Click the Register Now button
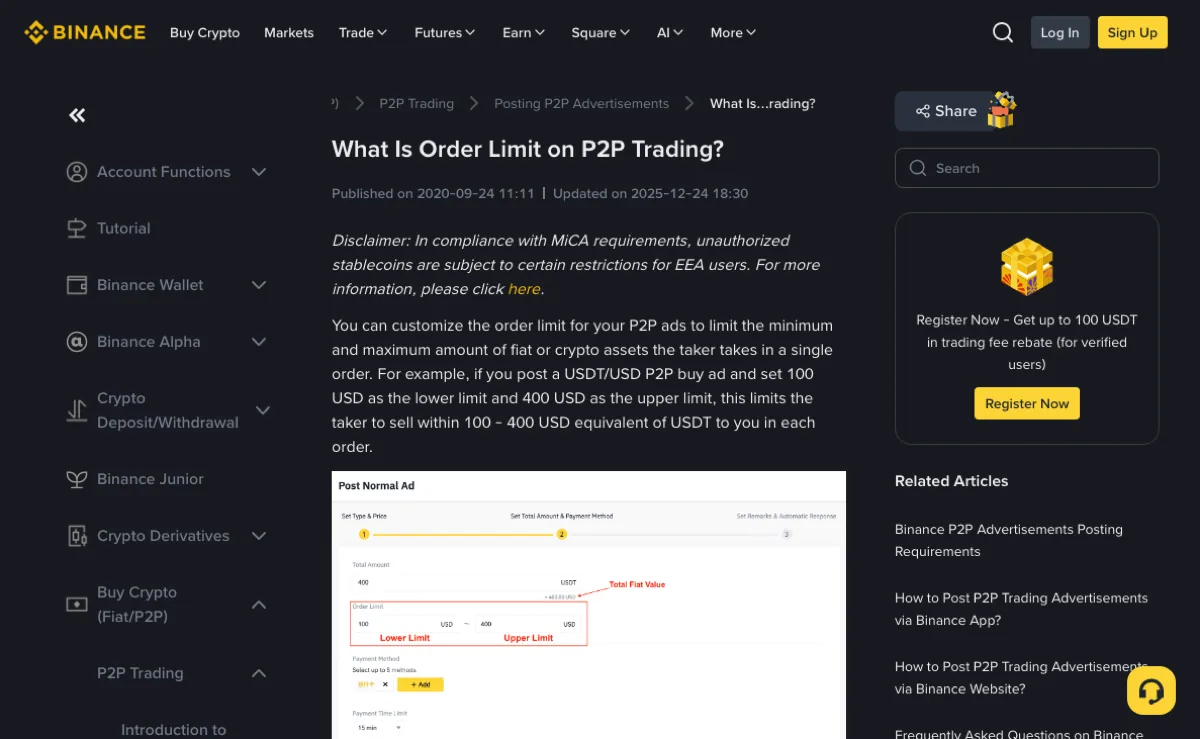 point(1027,403)
